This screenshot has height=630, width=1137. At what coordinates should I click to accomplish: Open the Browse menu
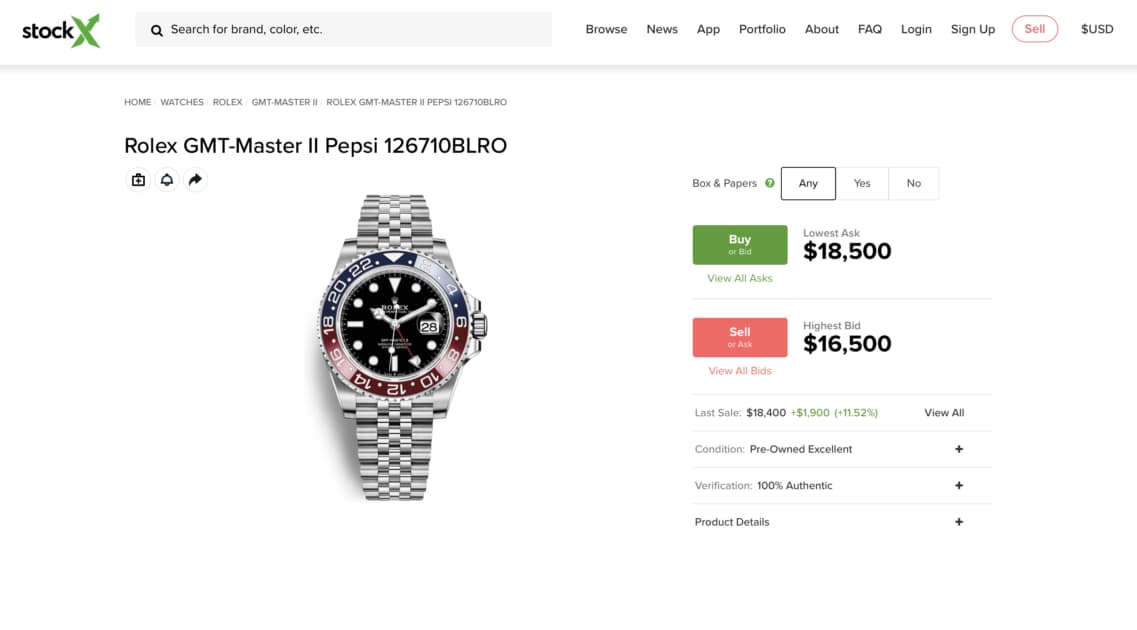[x=606, y=29]
